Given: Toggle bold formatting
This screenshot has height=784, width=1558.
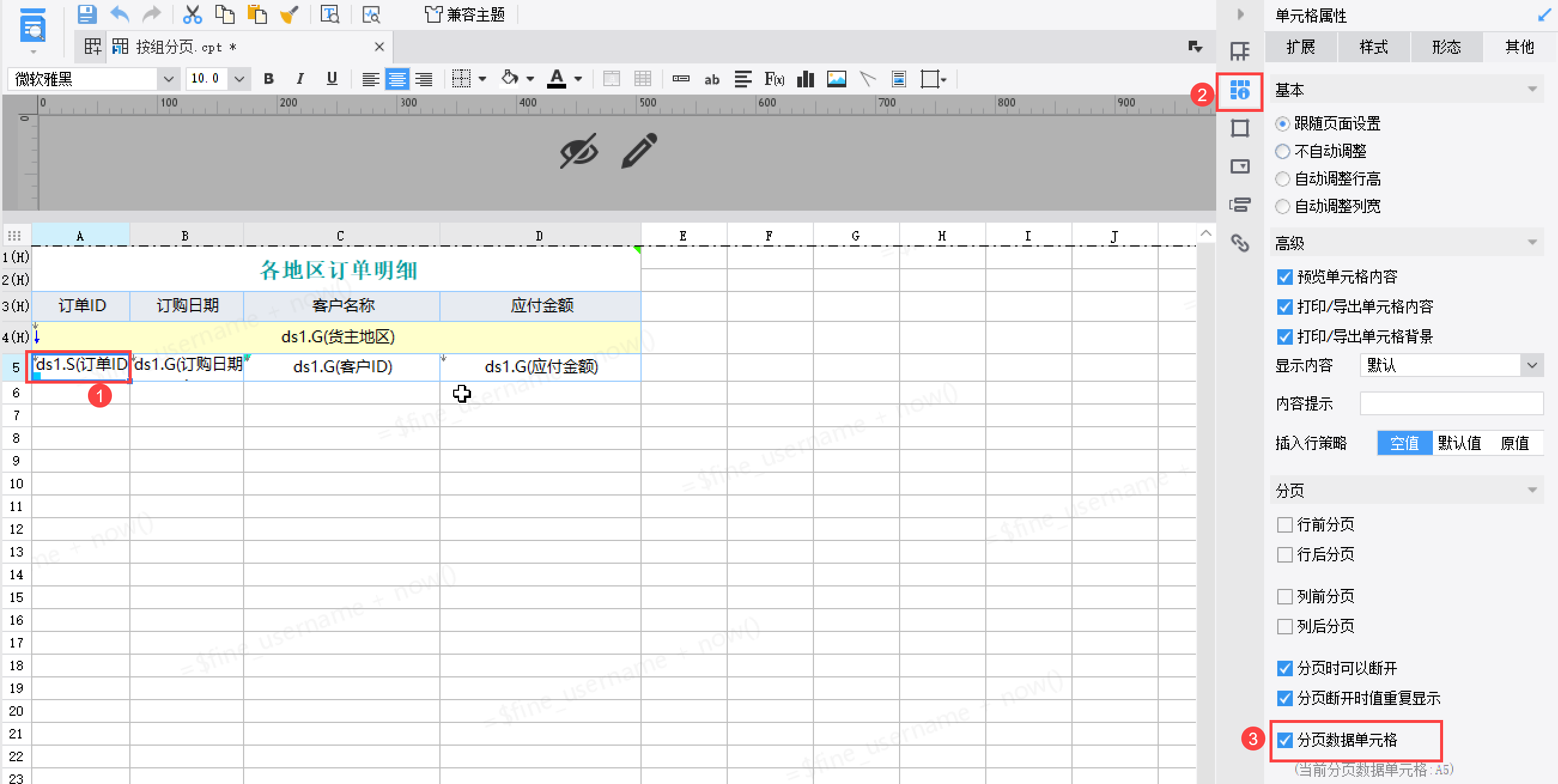Looking at the screenshot, I should [x=269, y=79].
